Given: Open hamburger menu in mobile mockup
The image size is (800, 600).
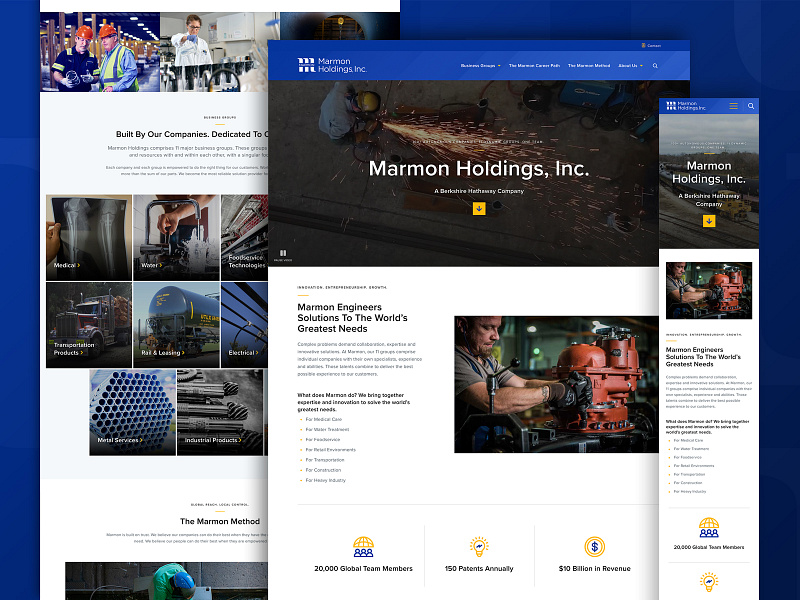Looking at the screenshot, I should pyautogui.click(x=733, y=106).
